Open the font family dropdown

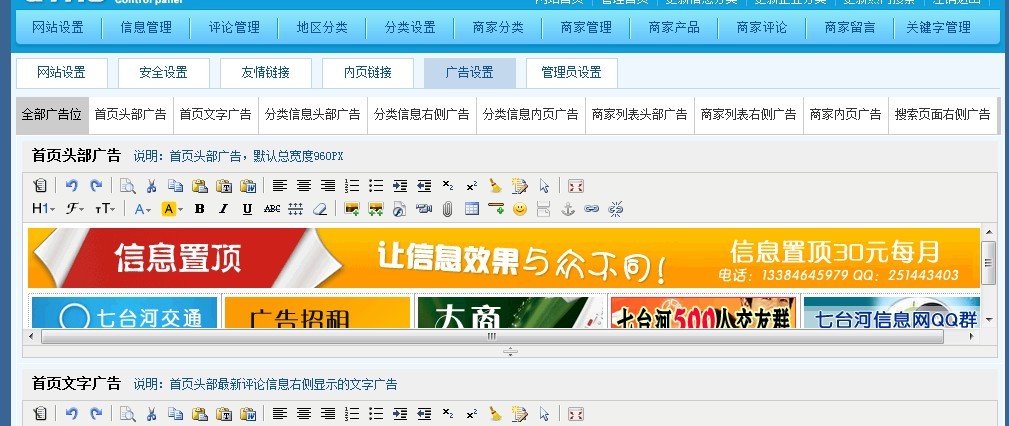click(75, 209)
